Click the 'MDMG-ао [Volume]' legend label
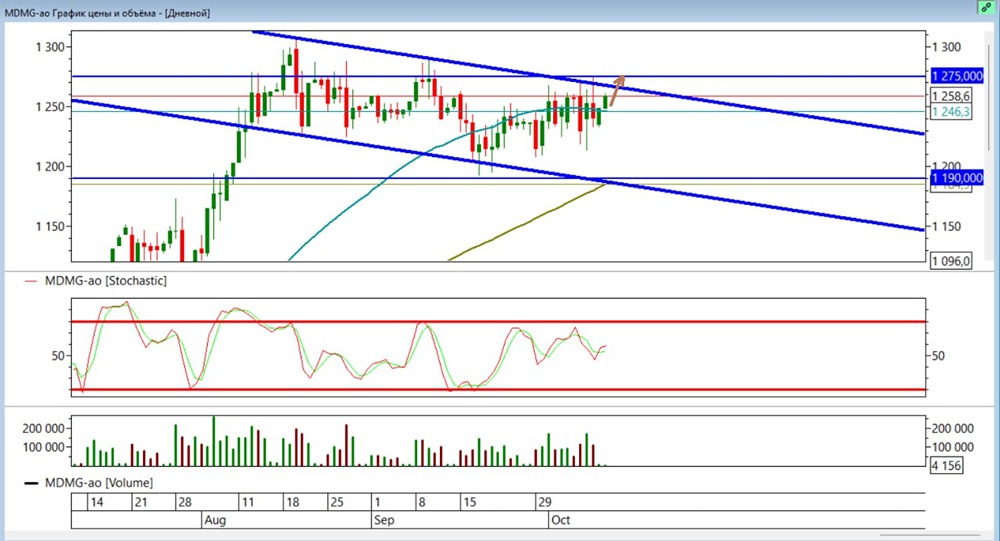 99,483
